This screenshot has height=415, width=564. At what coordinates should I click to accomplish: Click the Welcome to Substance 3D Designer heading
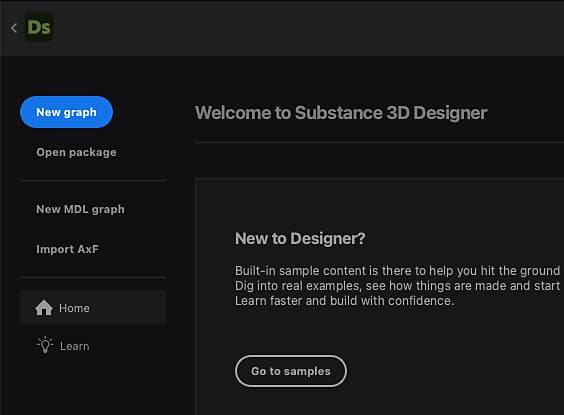(x=341, y=113)
